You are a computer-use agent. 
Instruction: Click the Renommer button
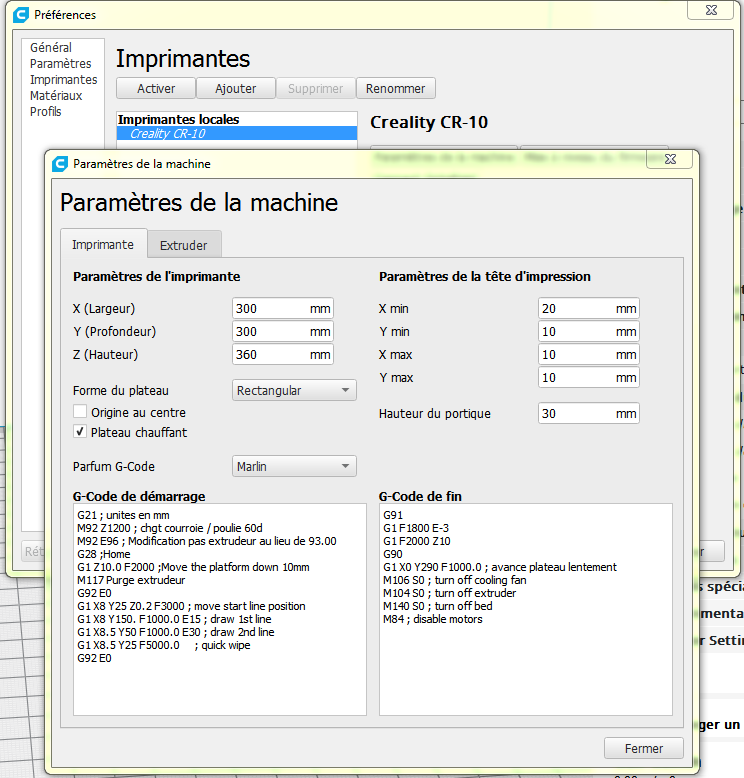click(396, 88)
